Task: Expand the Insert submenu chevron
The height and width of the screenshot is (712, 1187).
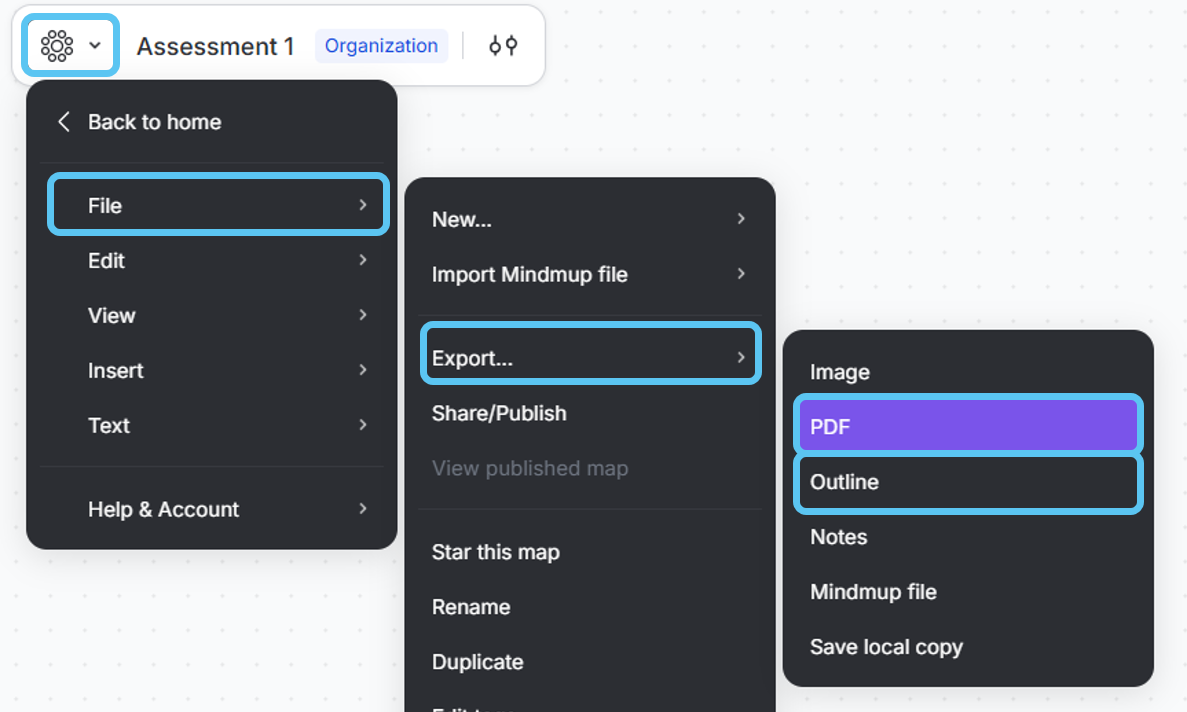Action: pos(363,369)
